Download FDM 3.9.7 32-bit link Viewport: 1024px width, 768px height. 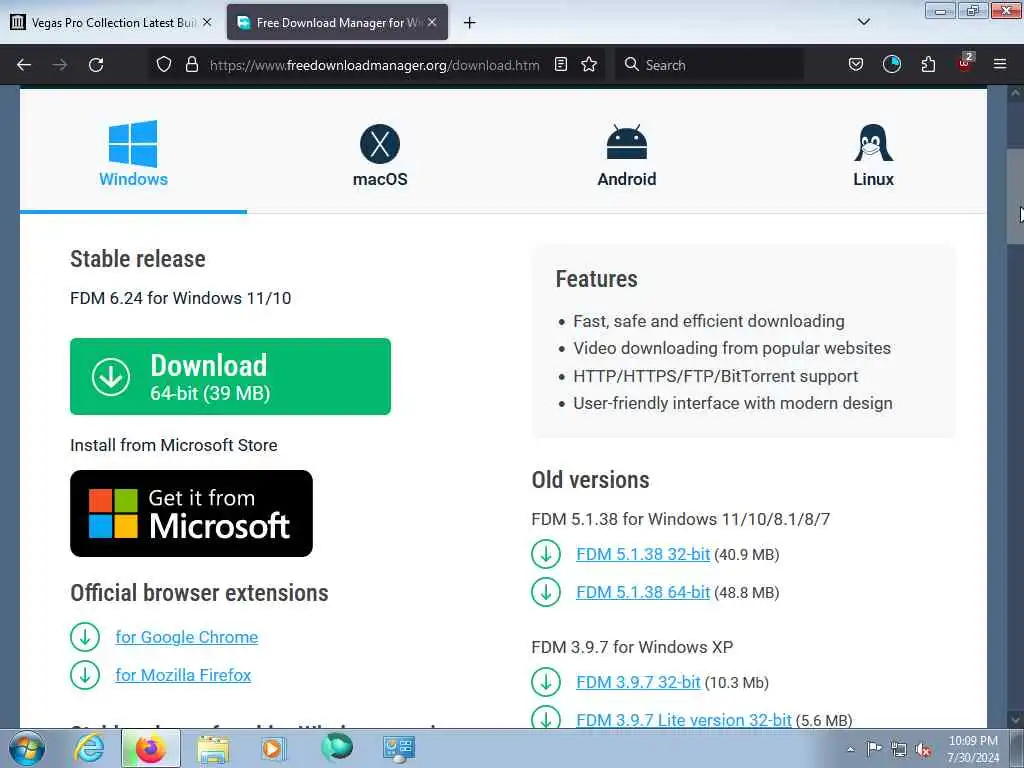(x=638, y=682)
